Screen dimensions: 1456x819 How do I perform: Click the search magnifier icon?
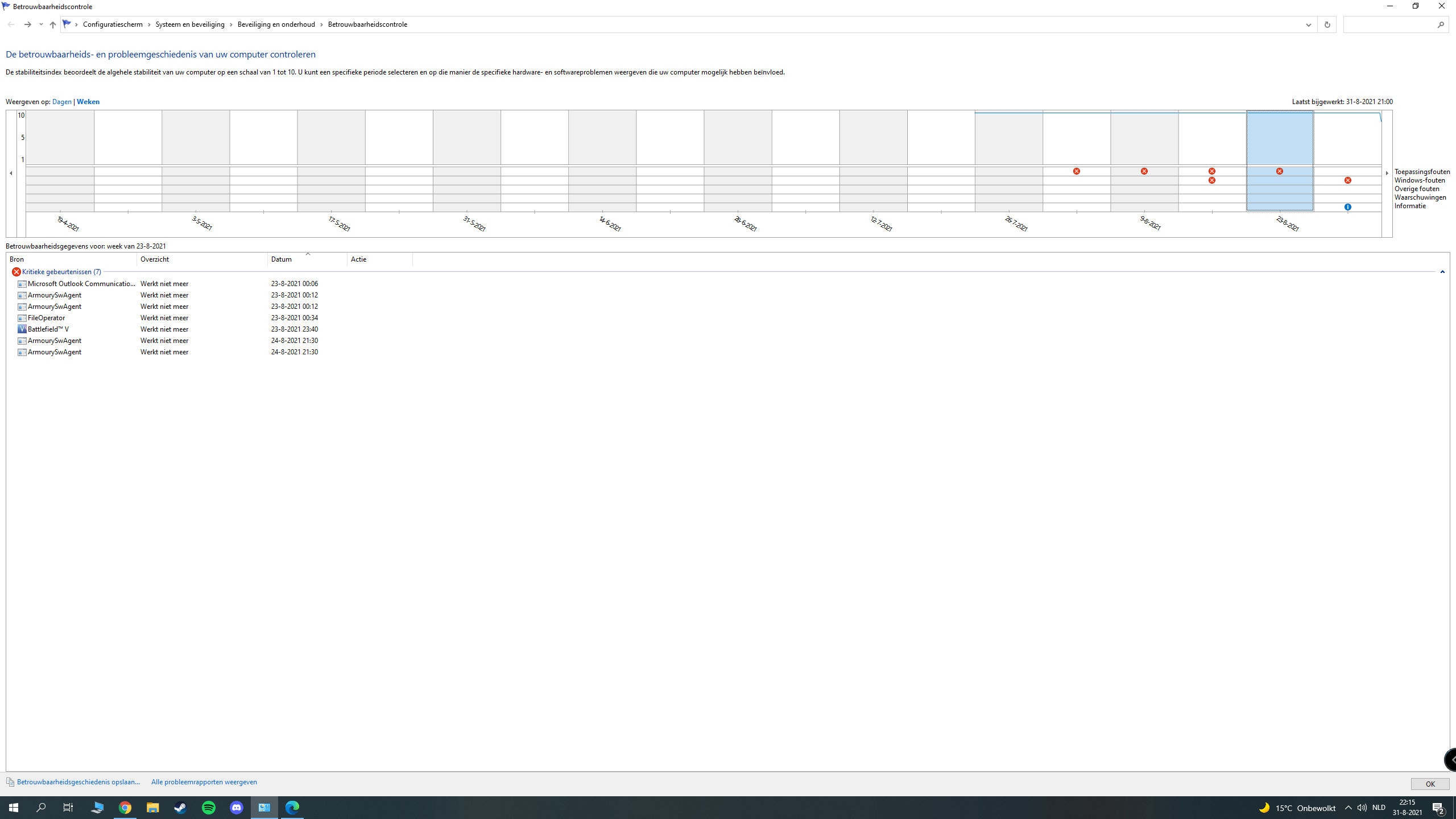tap(1441, 24)
